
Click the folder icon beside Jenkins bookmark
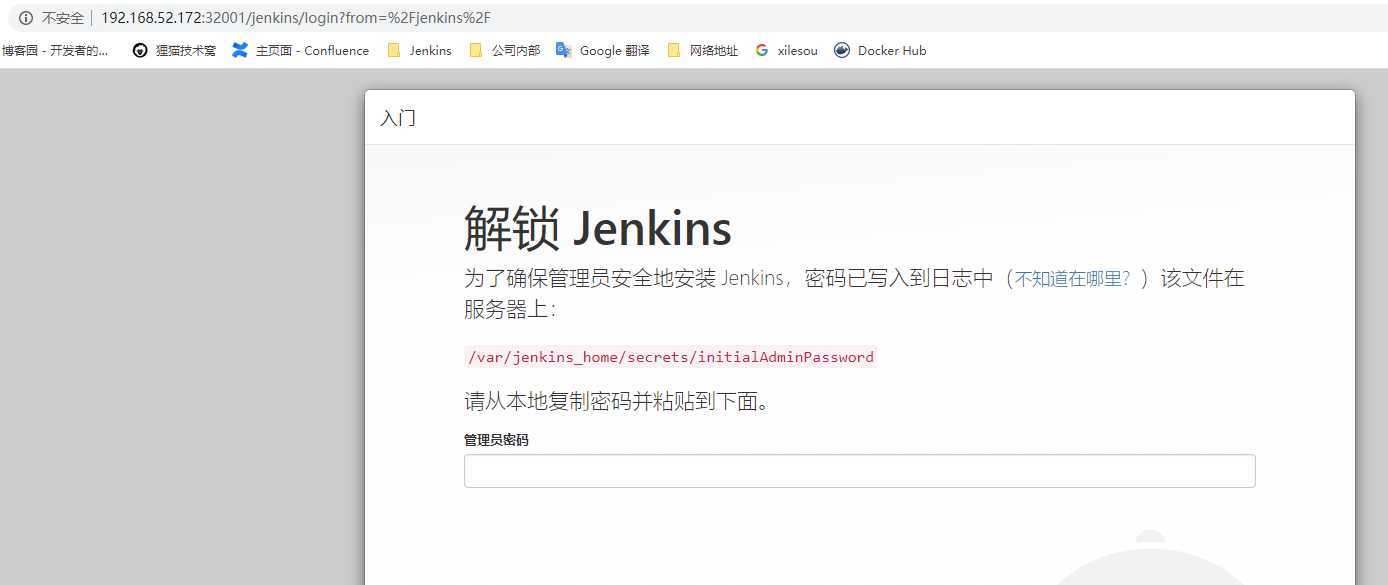[394, 50]
